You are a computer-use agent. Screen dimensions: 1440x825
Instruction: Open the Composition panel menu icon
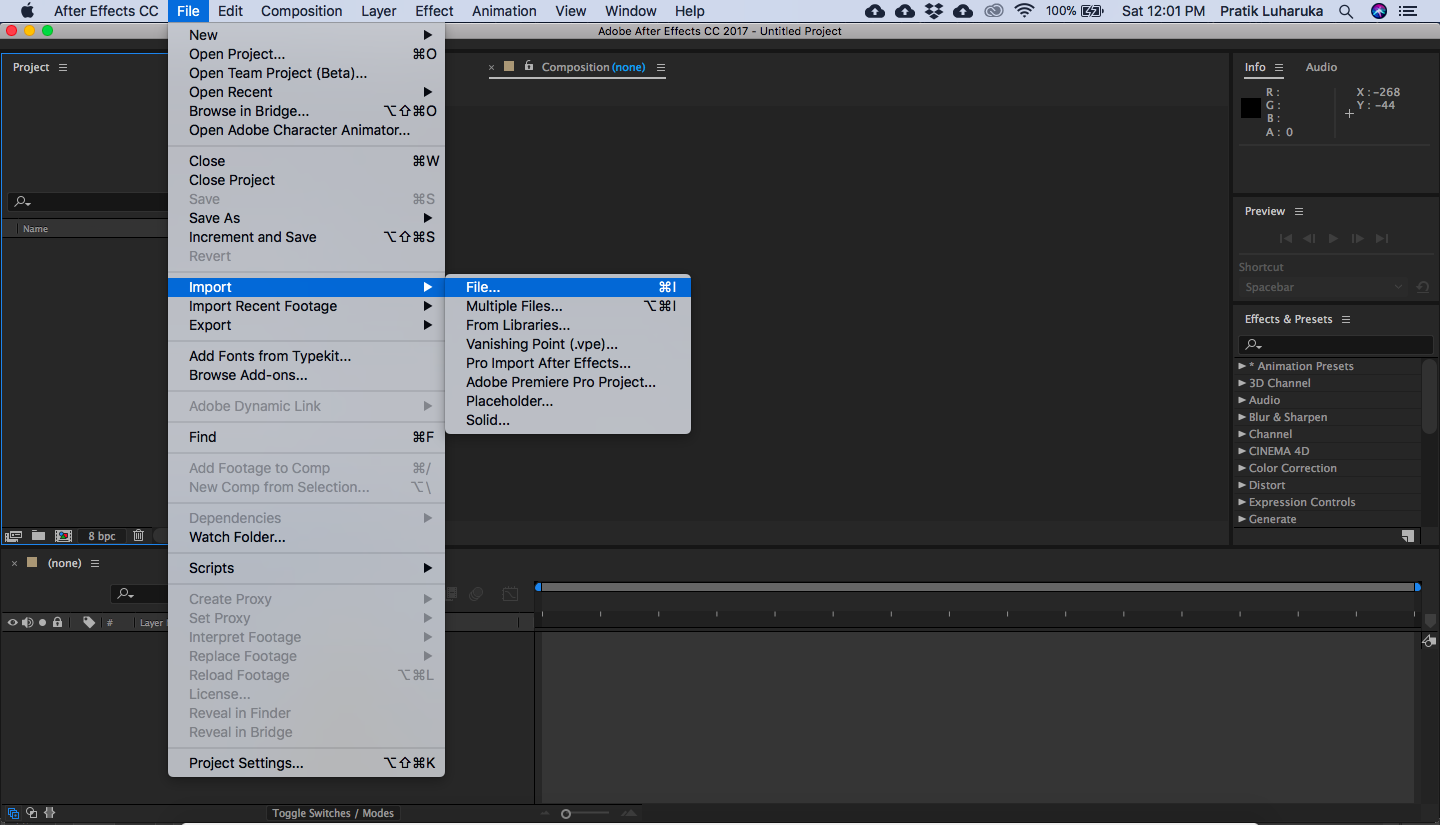pos(660,67)
